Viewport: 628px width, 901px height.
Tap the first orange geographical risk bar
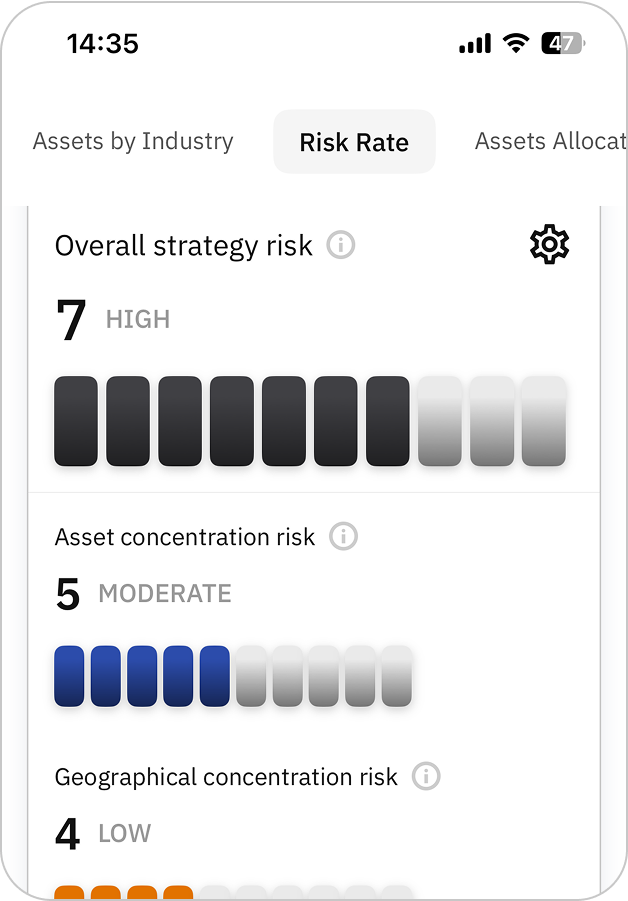point(69,892)
